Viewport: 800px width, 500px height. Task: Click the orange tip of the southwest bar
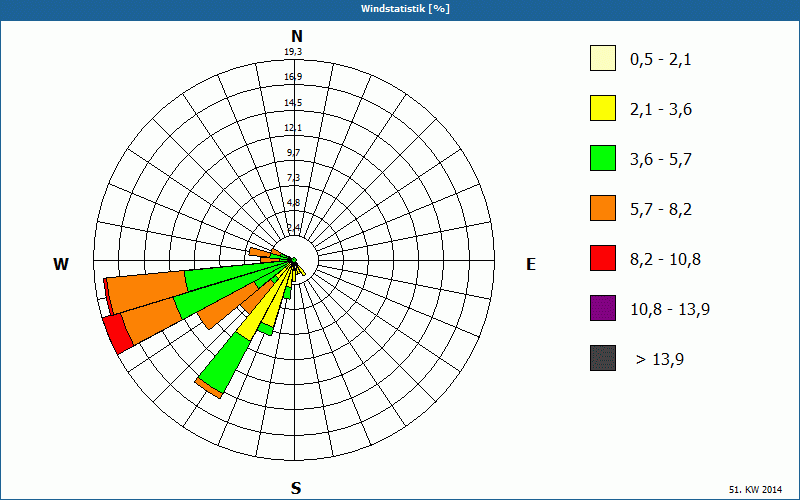209,389
